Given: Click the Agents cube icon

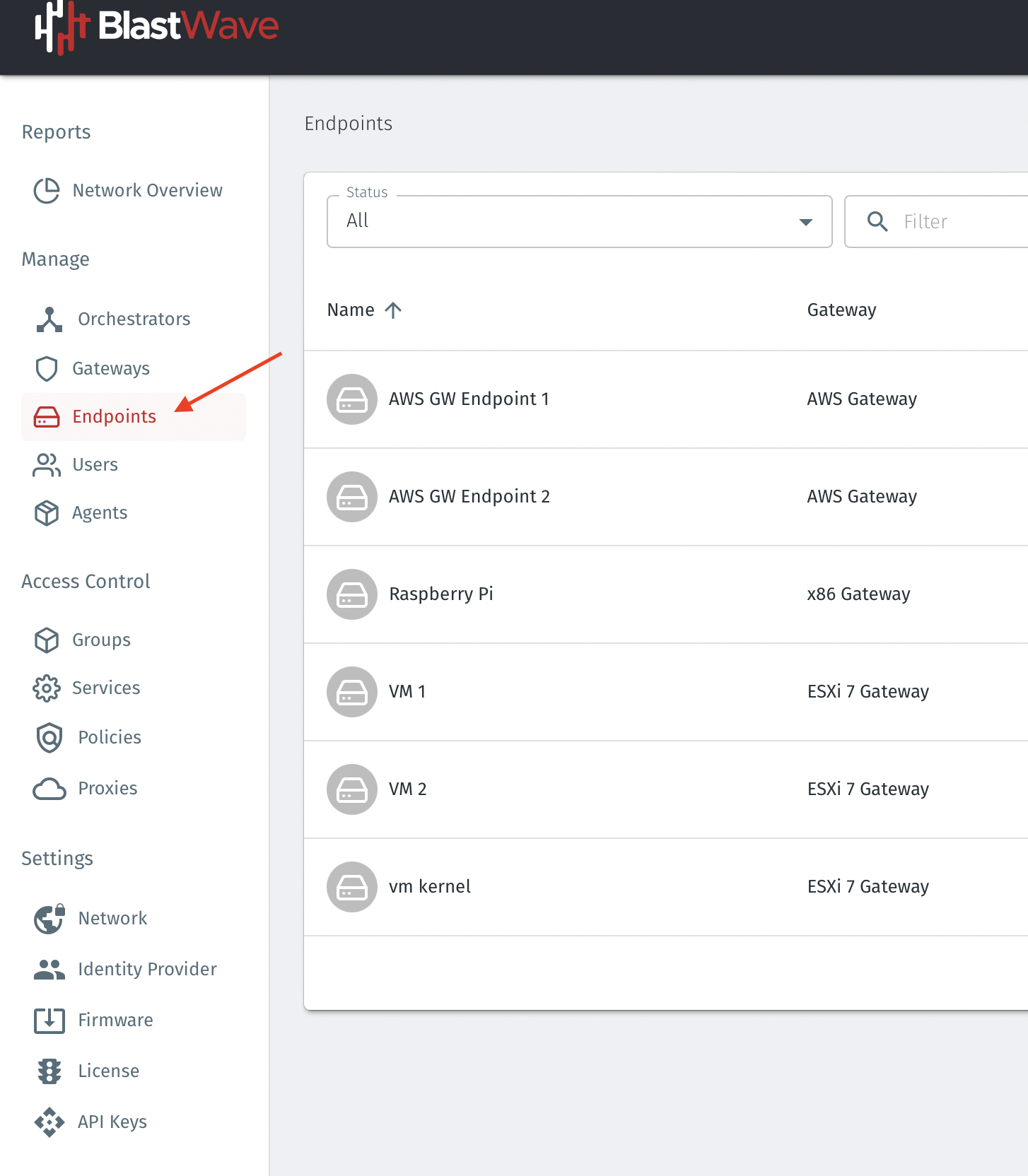Looking at the screenshot, I should tap(47, 513).
